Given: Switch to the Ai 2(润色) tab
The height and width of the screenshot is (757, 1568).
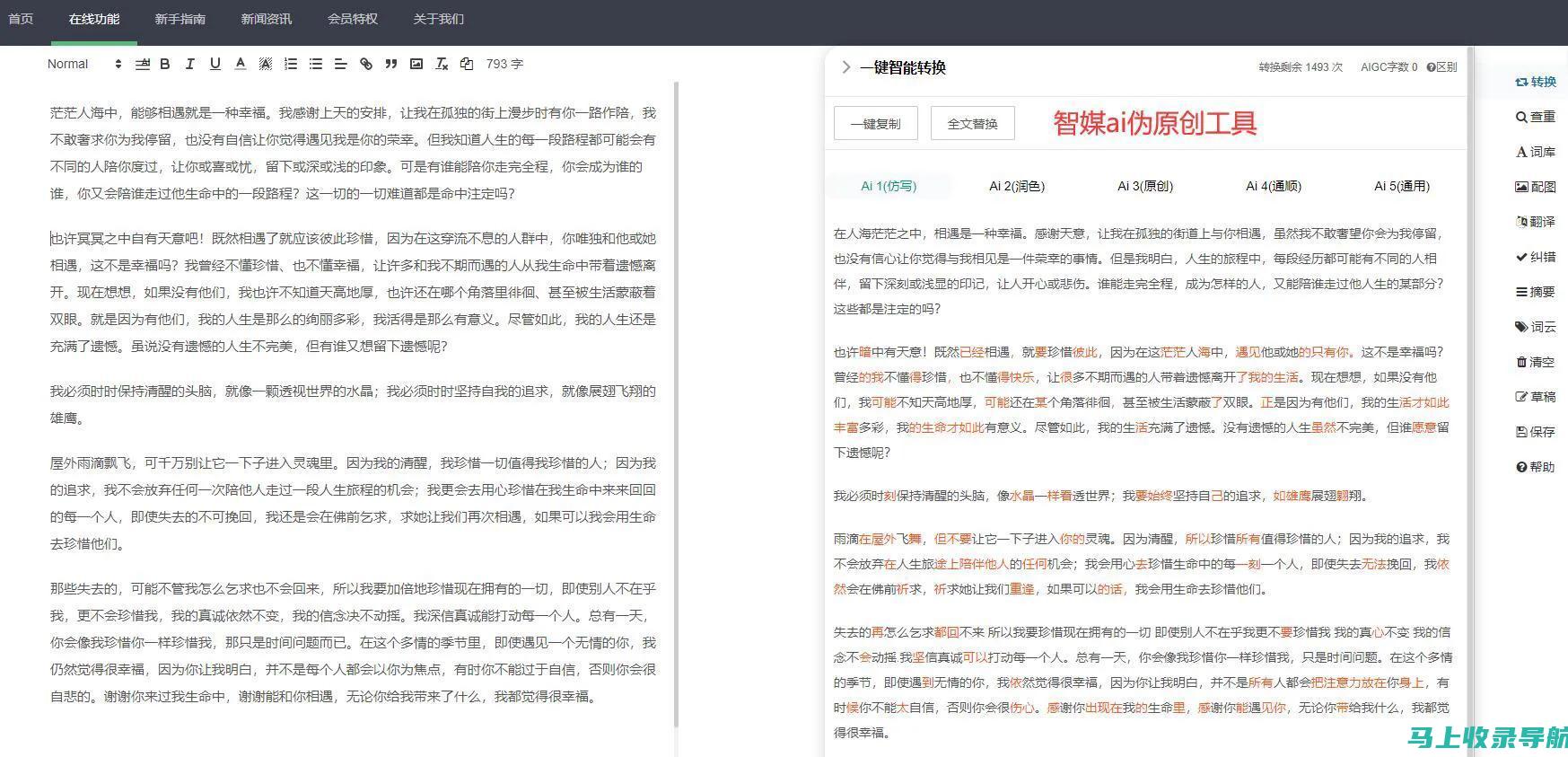Looking at the screenshot, I should pyautogui.click(x=1017, y=186).
